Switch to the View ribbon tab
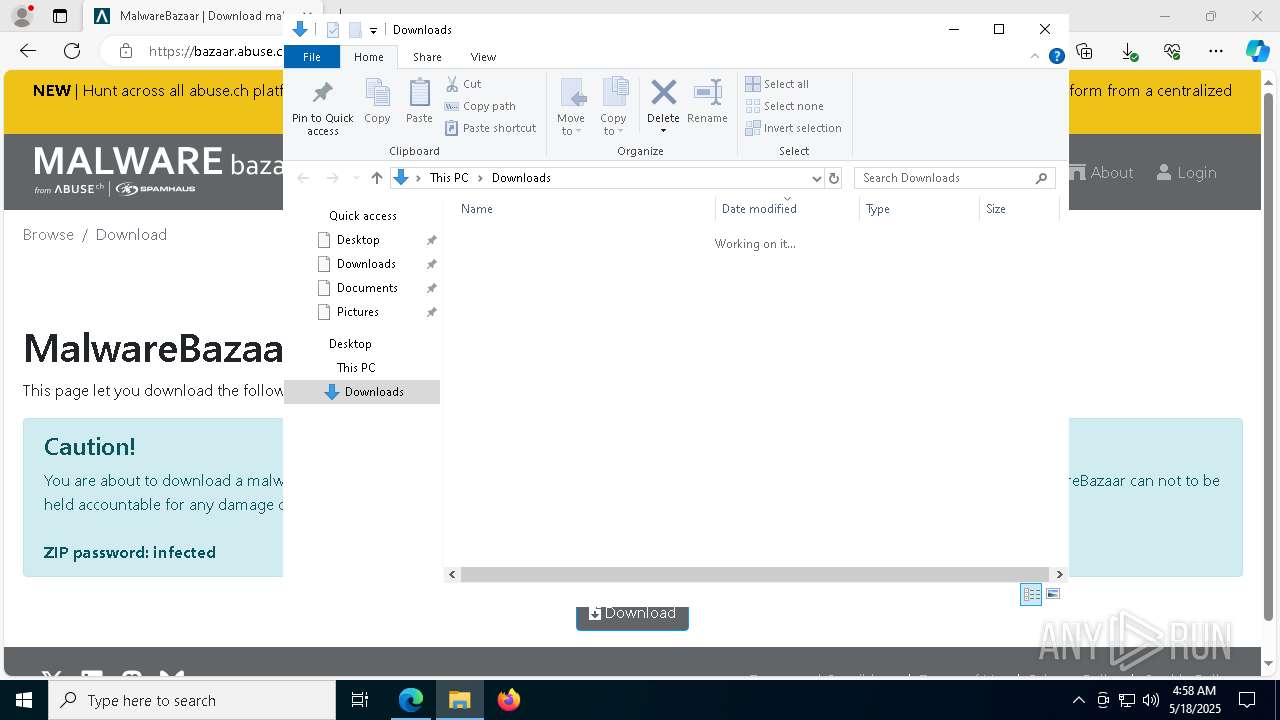The height and width of the screenshot is (720, 1280). click(x=483, y=57)
